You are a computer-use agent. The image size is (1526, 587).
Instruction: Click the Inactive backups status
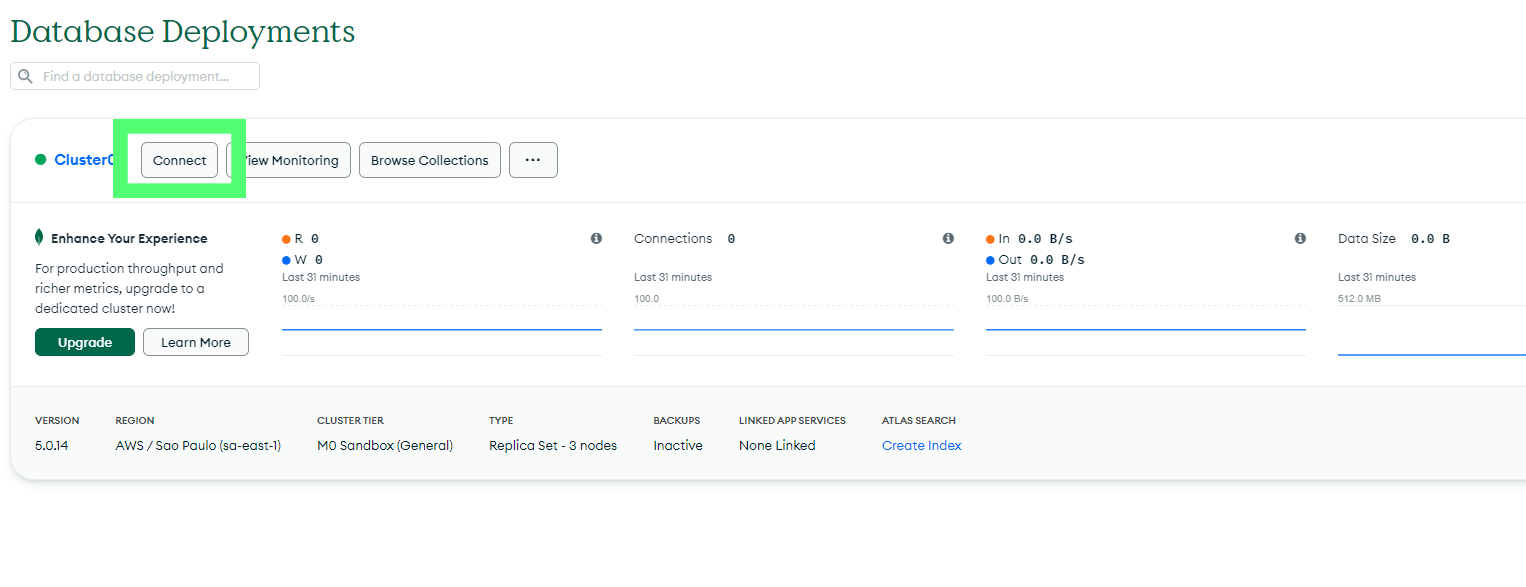(x=678, y=445)
